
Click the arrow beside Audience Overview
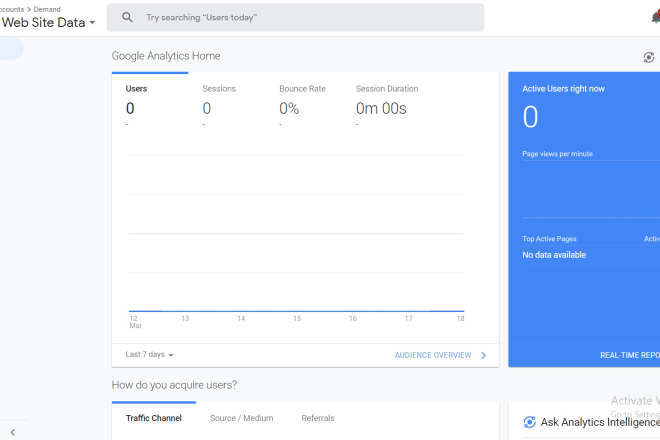pos(484,355)
